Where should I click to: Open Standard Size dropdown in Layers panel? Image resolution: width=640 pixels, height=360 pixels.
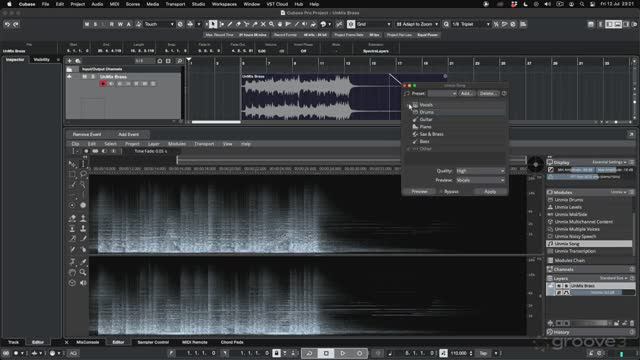(613, 278)
